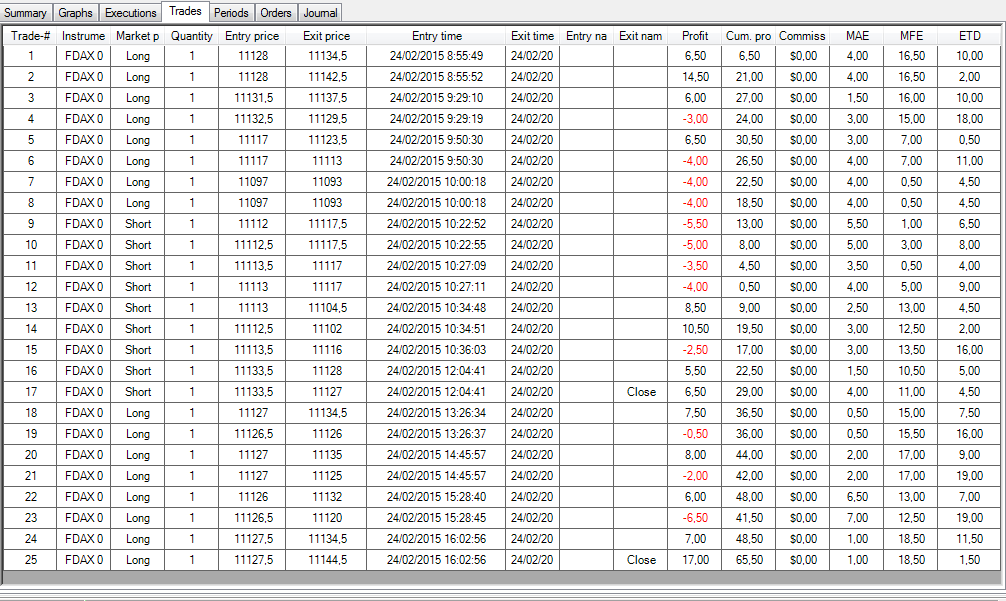
Task: Click the Instrument column header
Action: (x=83, y=36)
